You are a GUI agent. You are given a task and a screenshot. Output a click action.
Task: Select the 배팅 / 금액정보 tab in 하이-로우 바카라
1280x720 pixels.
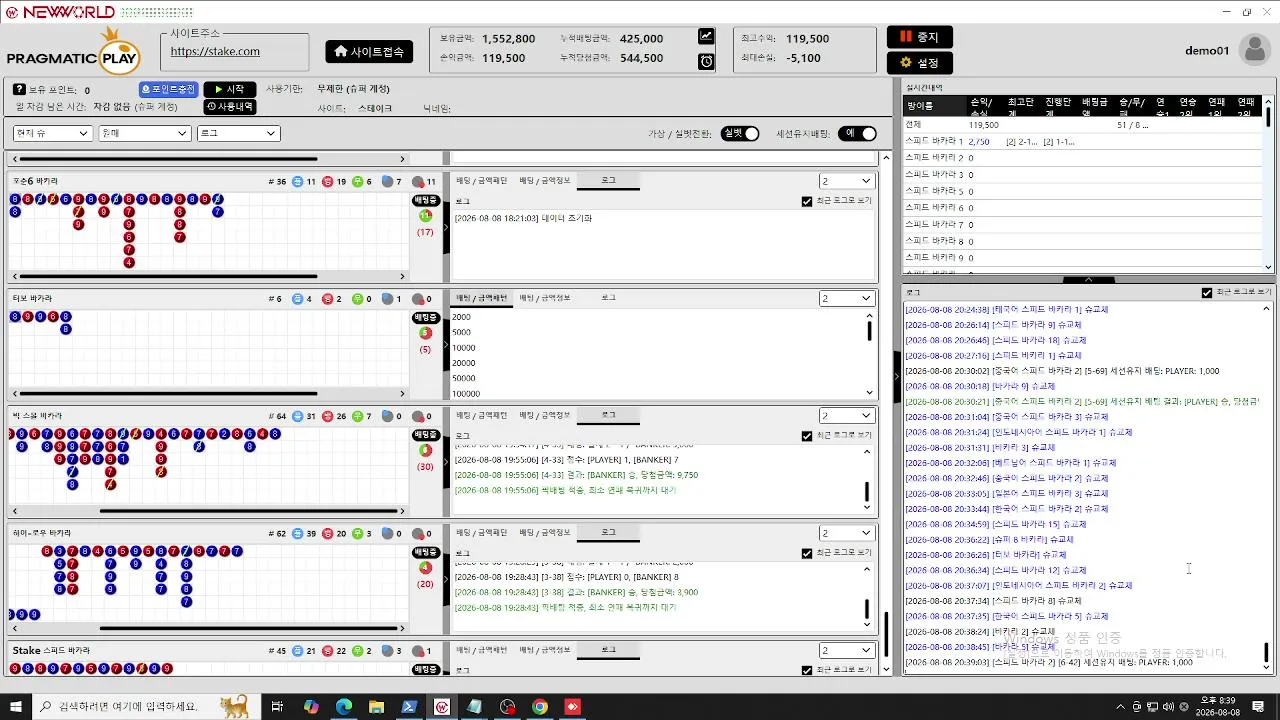545,533
